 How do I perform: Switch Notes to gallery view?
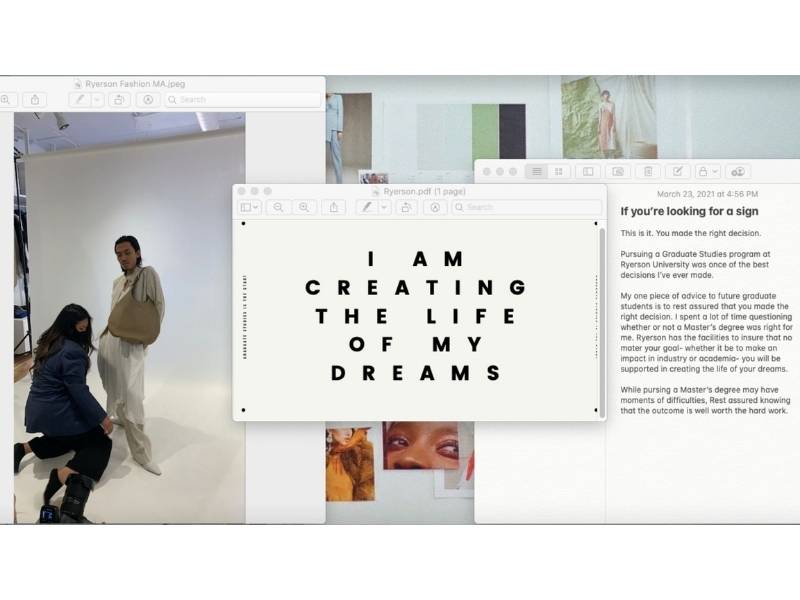coord(558,172)
